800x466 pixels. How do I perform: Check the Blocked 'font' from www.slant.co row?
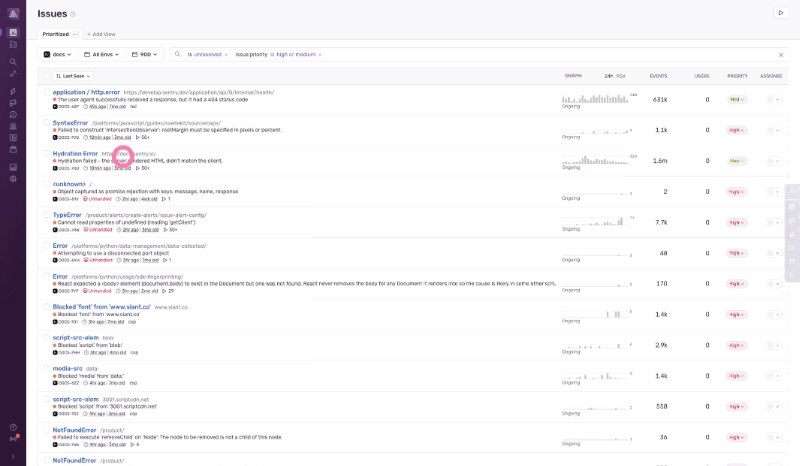tap(46, 307)
